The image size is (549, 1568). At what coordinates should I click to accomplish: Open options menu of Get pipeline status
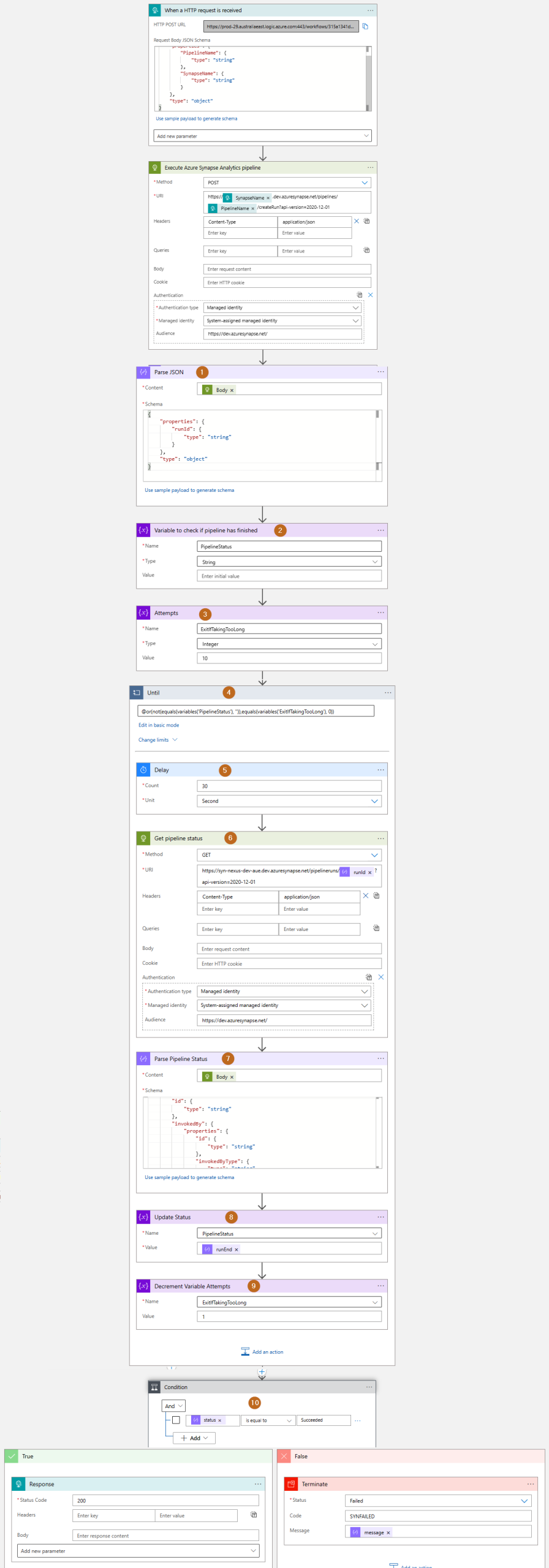click(x=381, y=839)
